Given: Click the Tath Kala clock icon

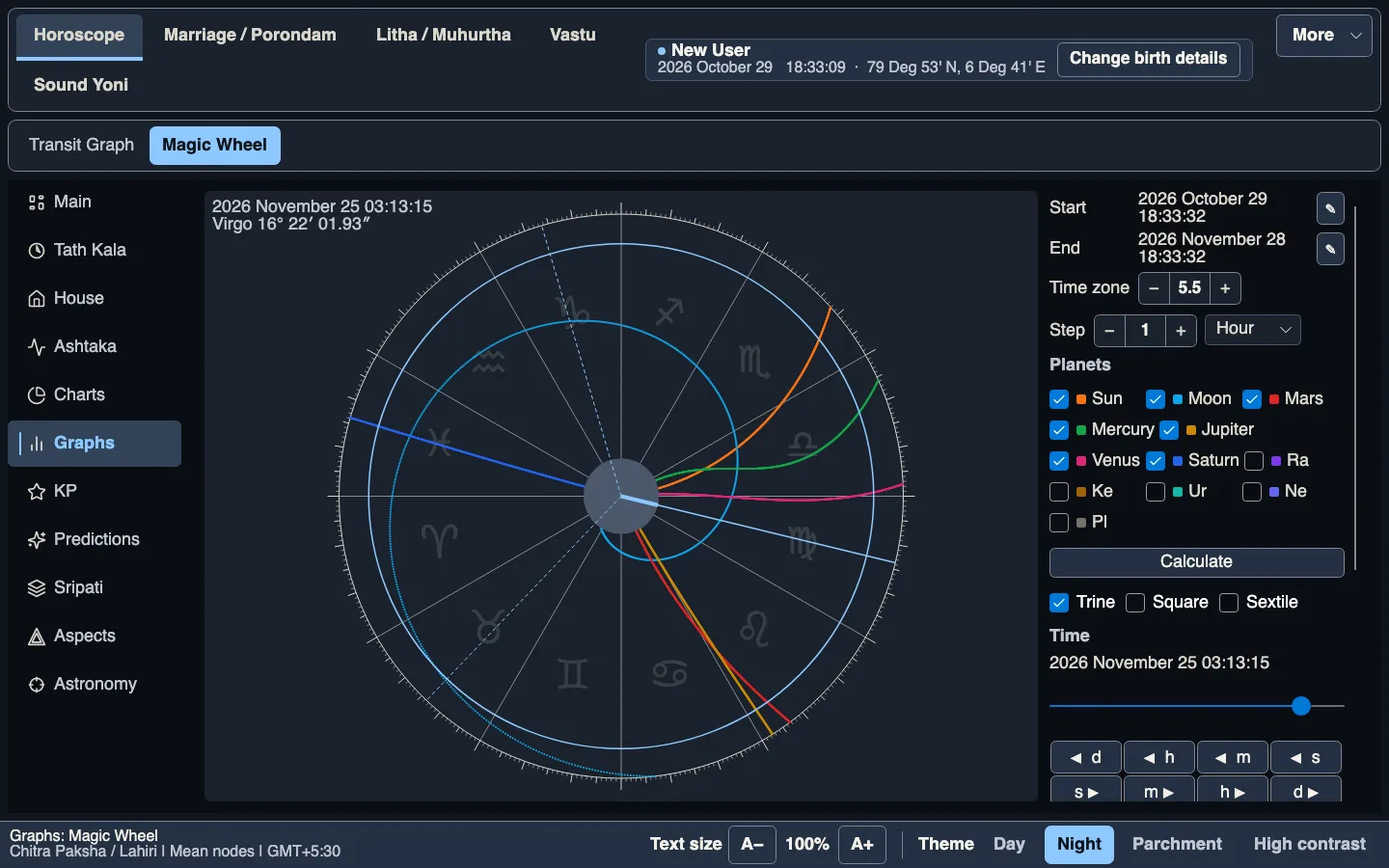Looking at the screenshot, I should point(37,251).
